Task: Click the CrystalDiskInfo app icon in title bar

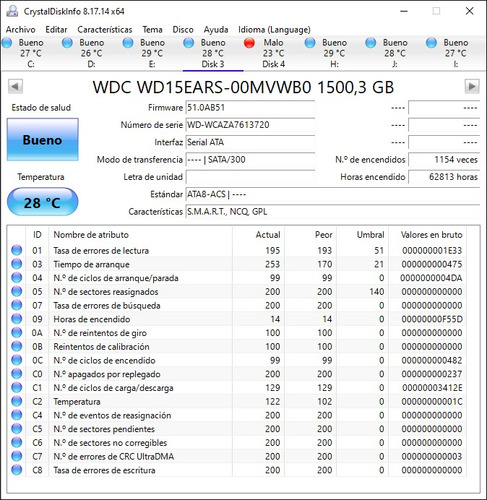Action: 12,11
